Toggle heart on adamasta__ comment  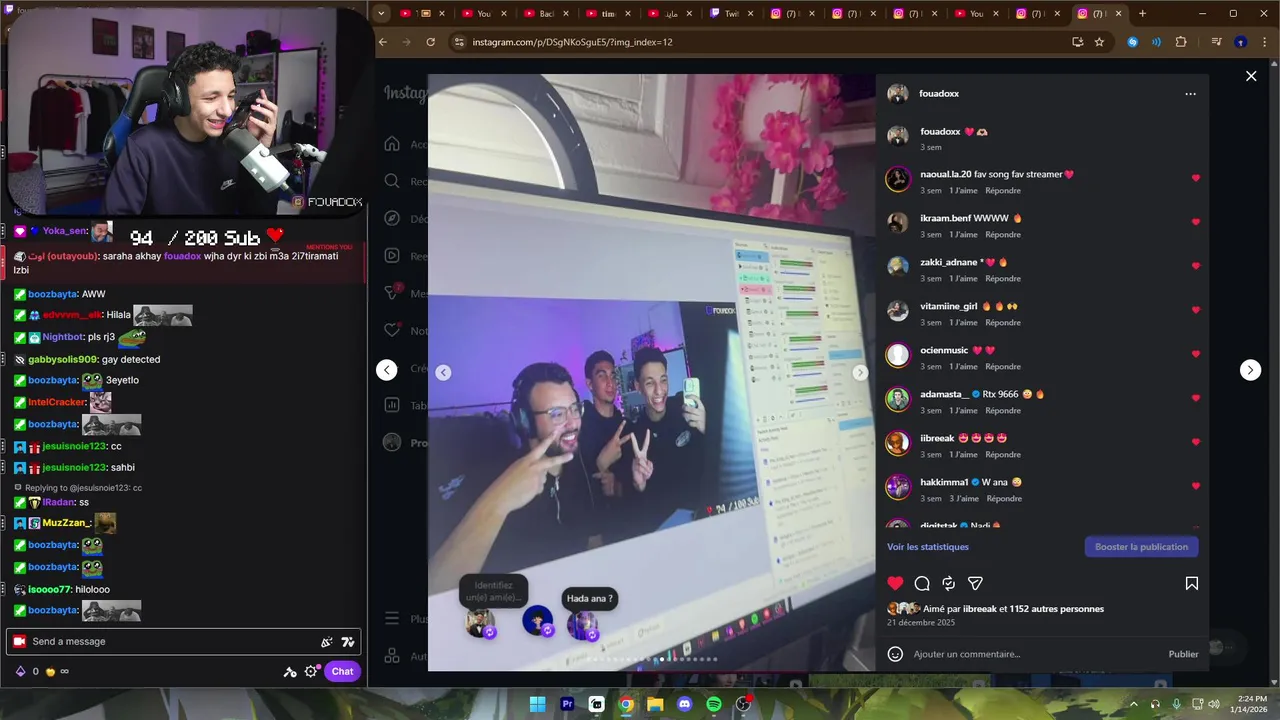1196,398
